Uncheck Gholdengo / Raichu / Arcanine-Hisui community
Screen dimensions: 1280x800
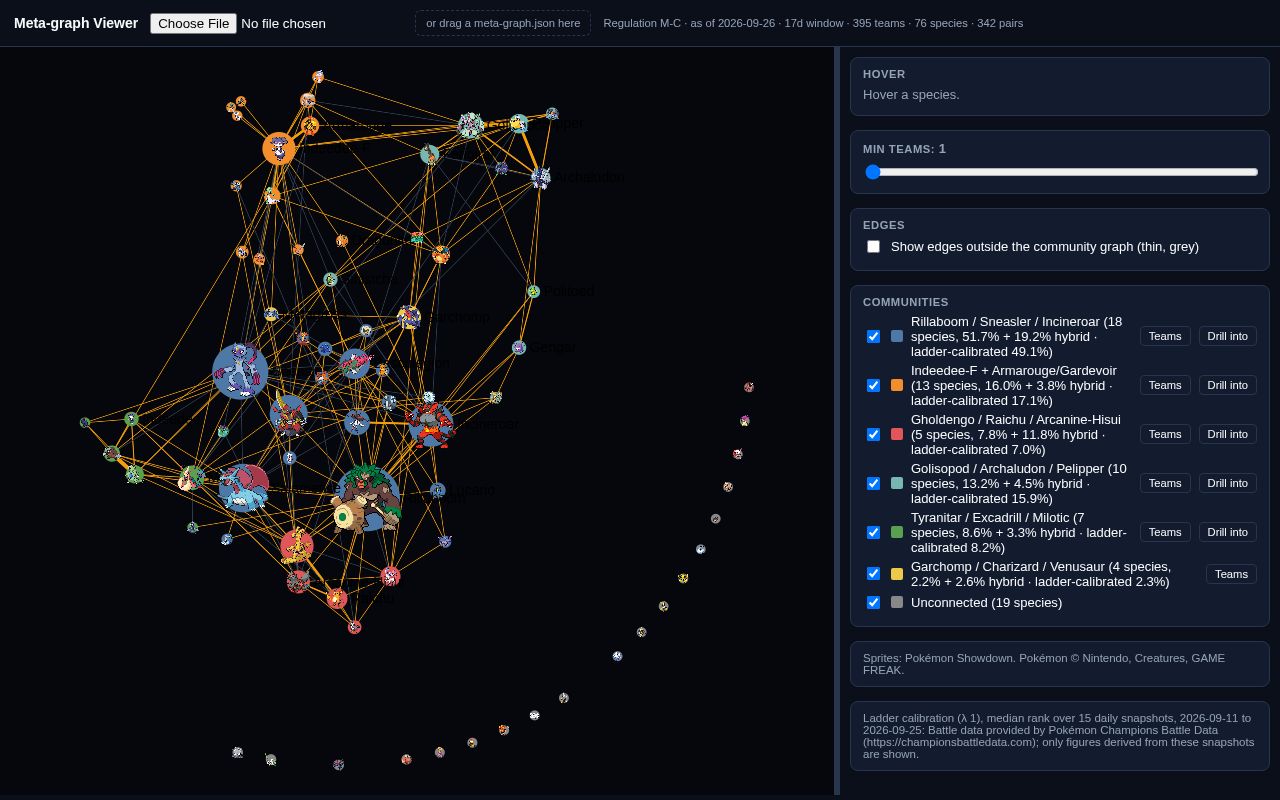(x=873, y=434)
